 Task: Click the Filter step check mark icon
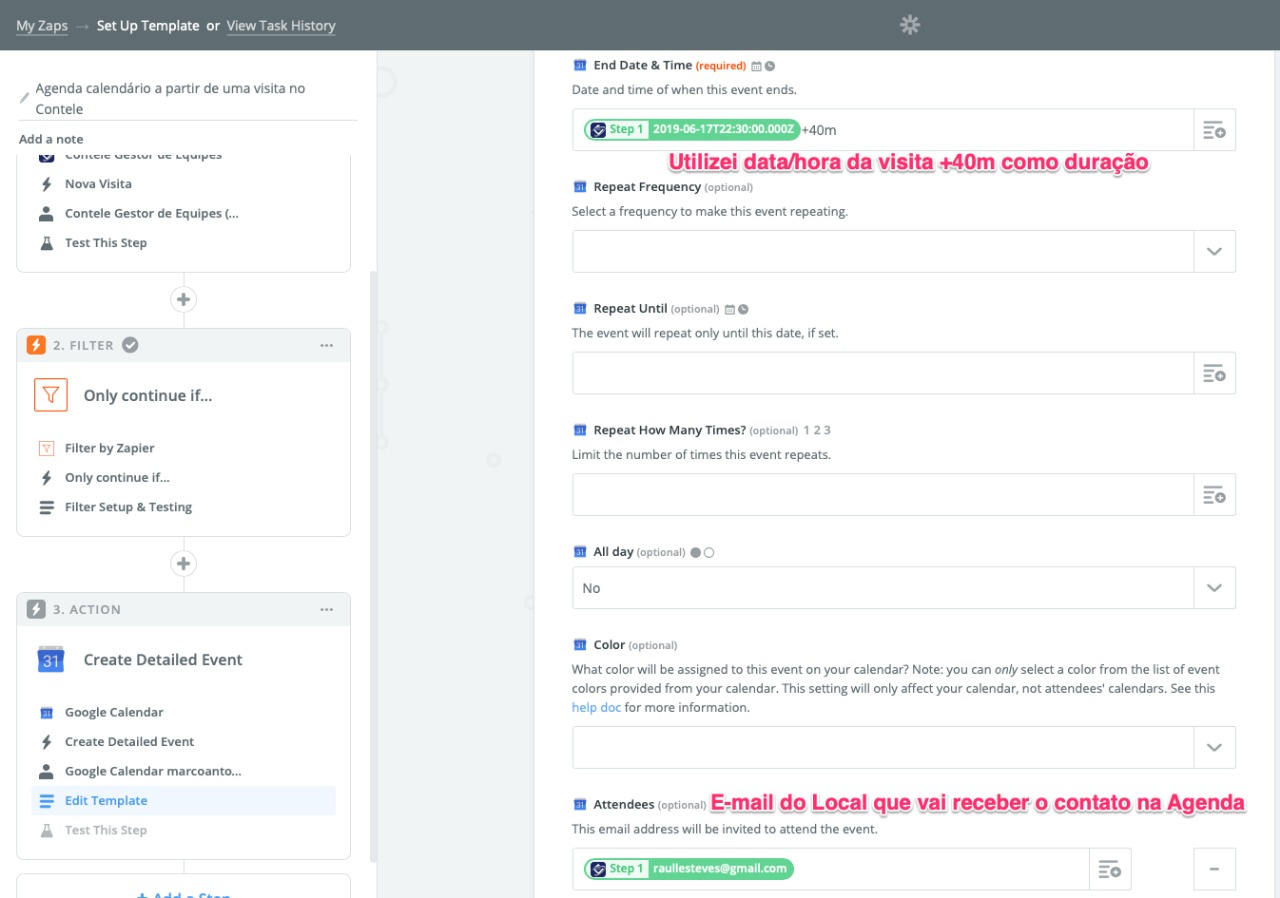130,345
